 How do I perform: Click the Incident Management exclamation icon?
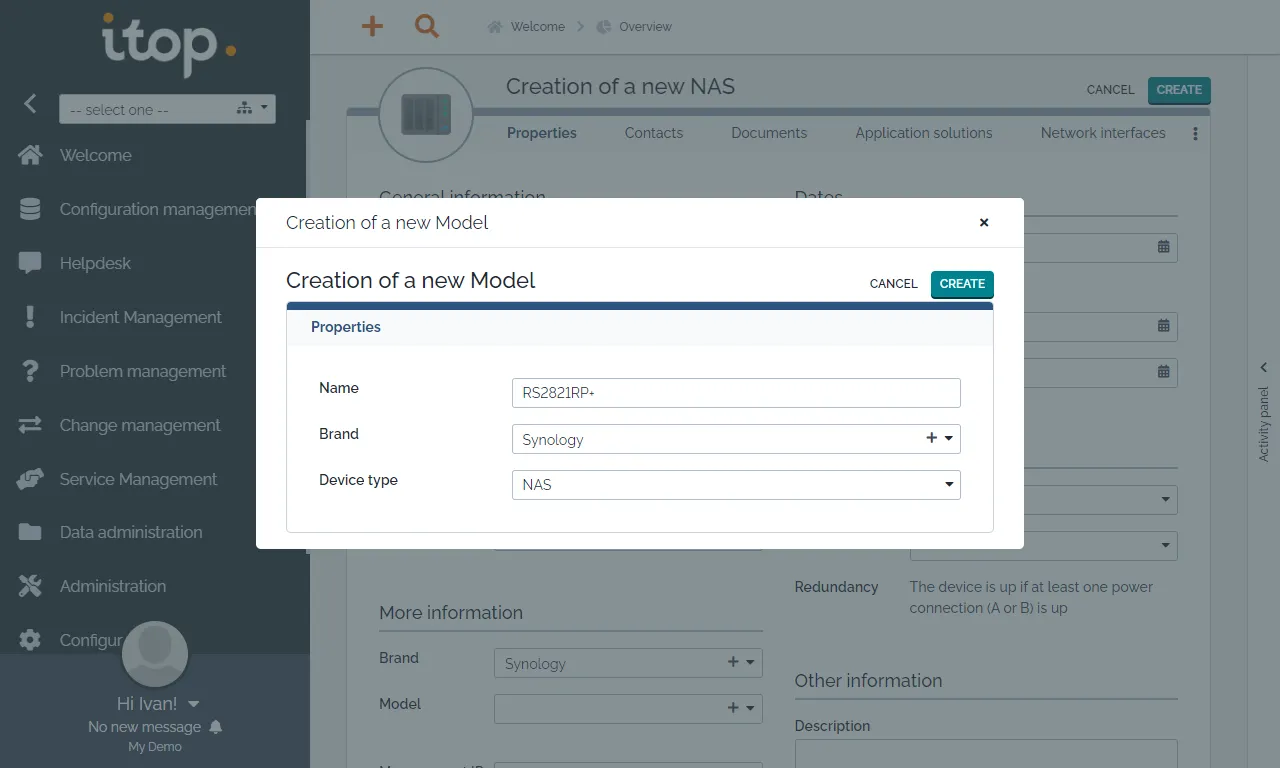click(30, 317)
